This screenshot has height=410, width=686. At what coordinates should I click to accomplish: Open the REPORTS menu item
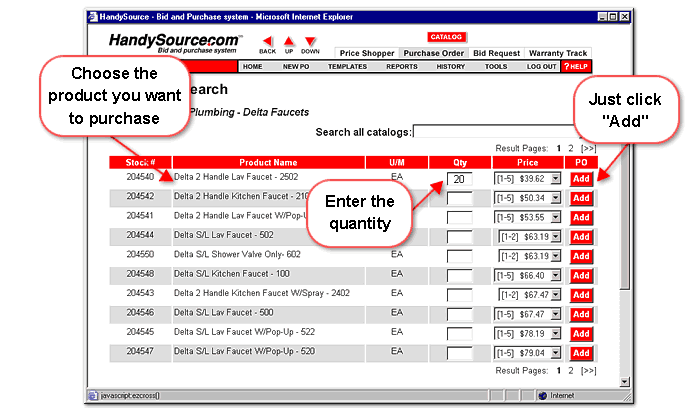pyautogui.click(x=401, y=66)
